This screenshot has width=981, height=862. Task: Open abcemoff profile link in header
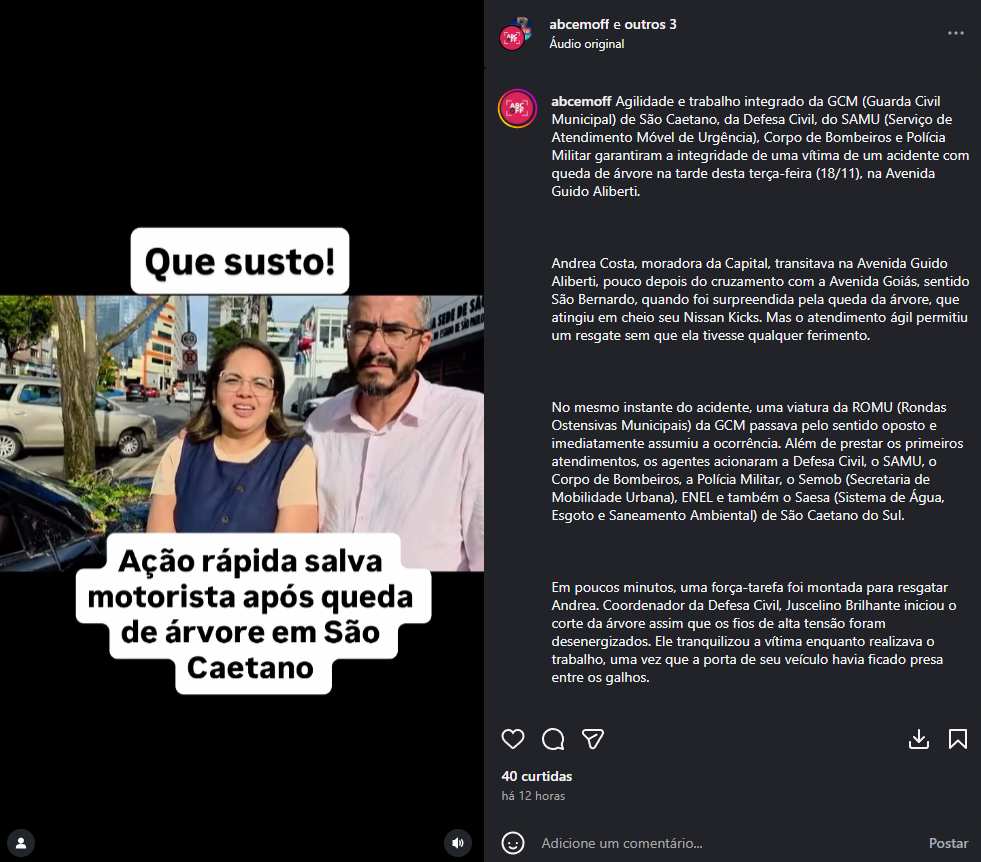(x=579, y=24)
